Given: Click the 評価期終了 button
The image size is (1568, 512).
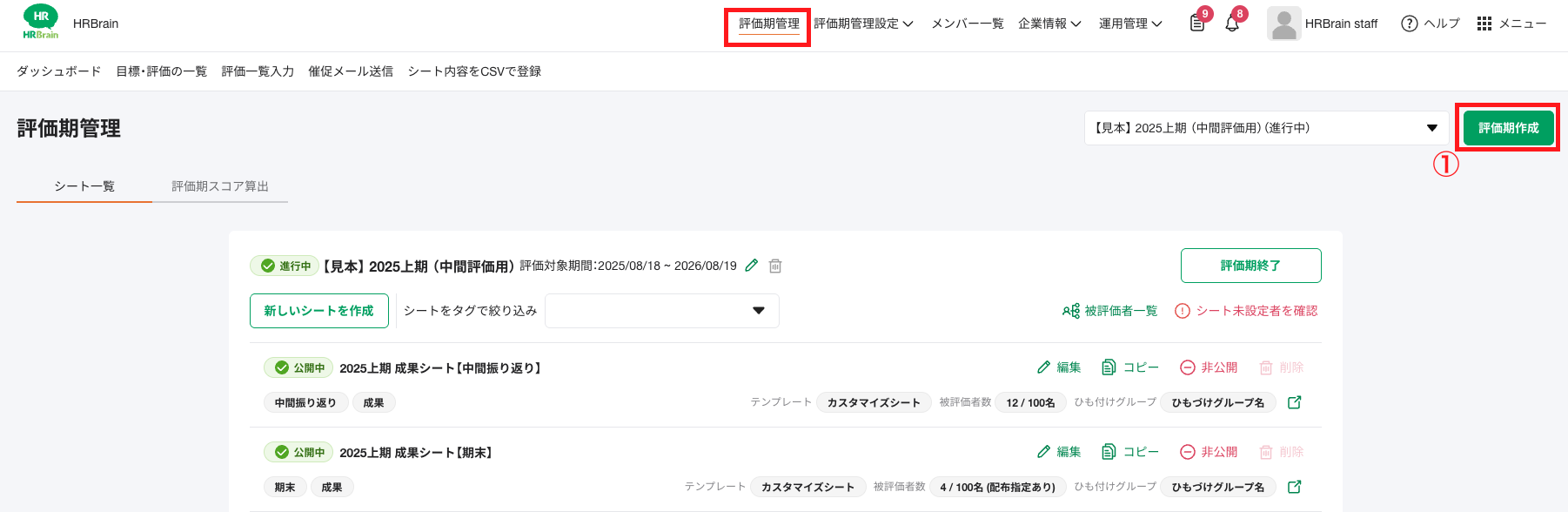Looking at the screenshot, I should click(x=1250, y=266).
